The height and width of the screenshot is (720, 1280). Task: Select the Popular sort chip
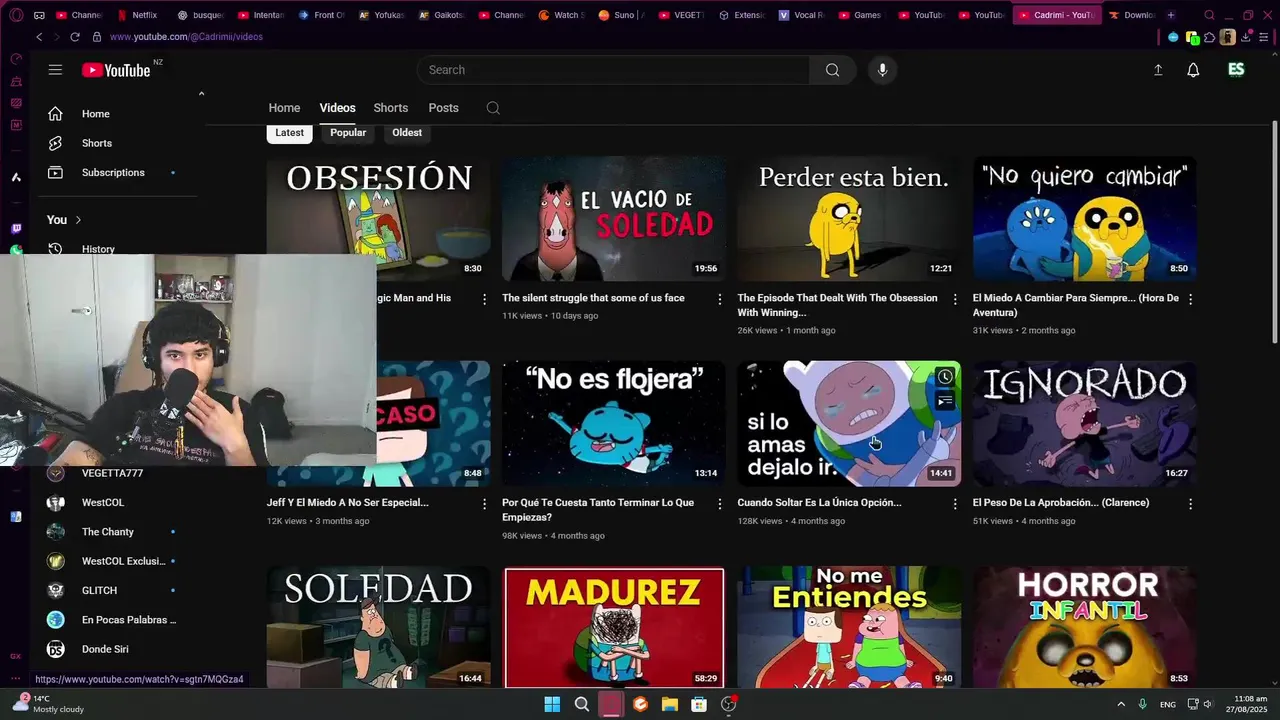coord(348,133)
